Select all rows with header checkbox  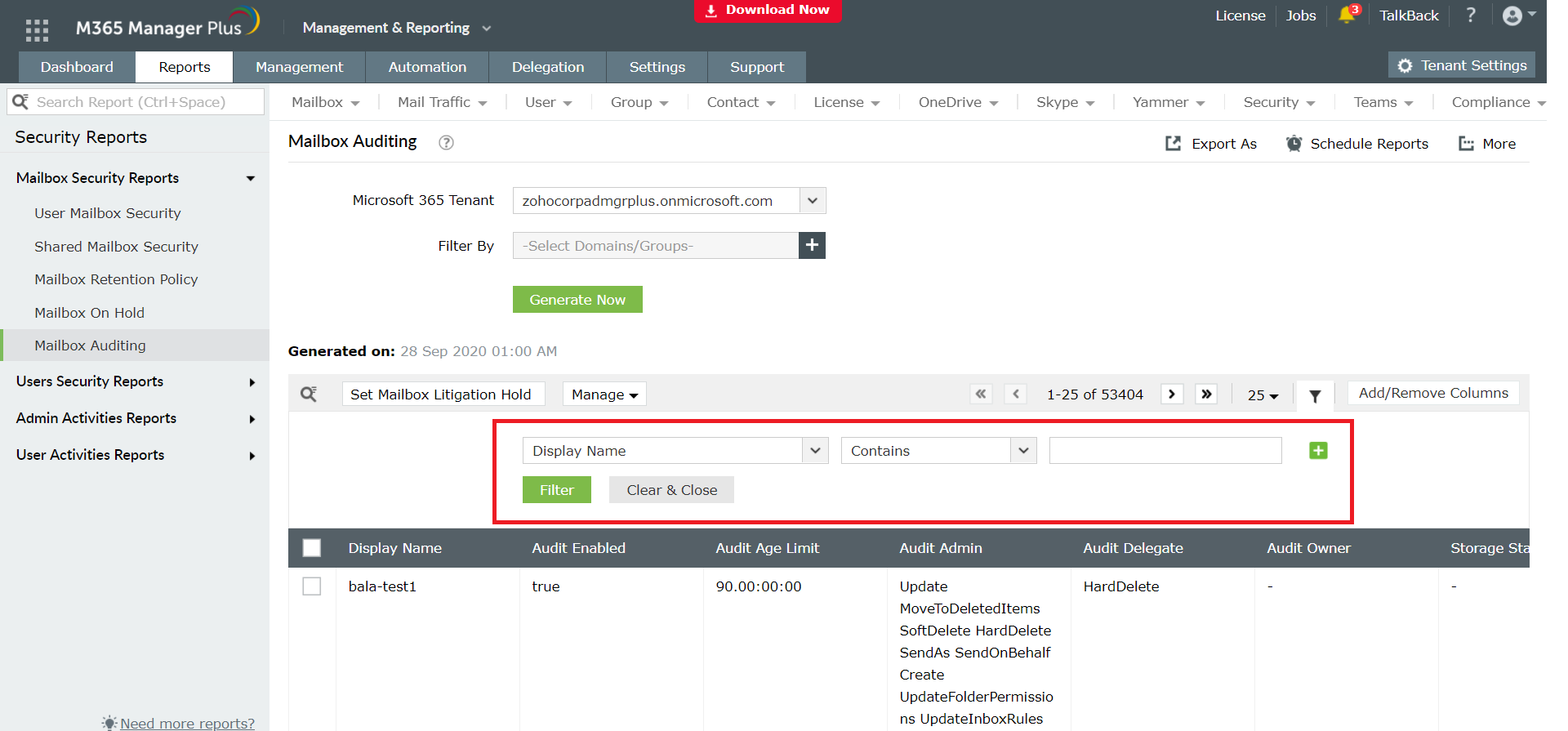312,548
